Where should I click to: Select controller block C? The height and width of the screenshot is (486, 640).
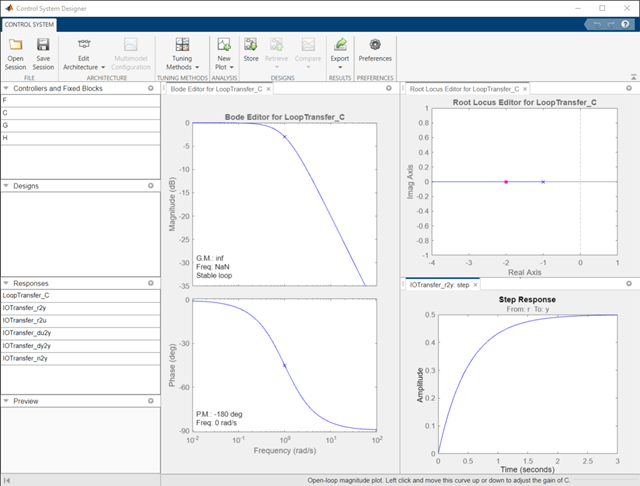pos(6,113)
